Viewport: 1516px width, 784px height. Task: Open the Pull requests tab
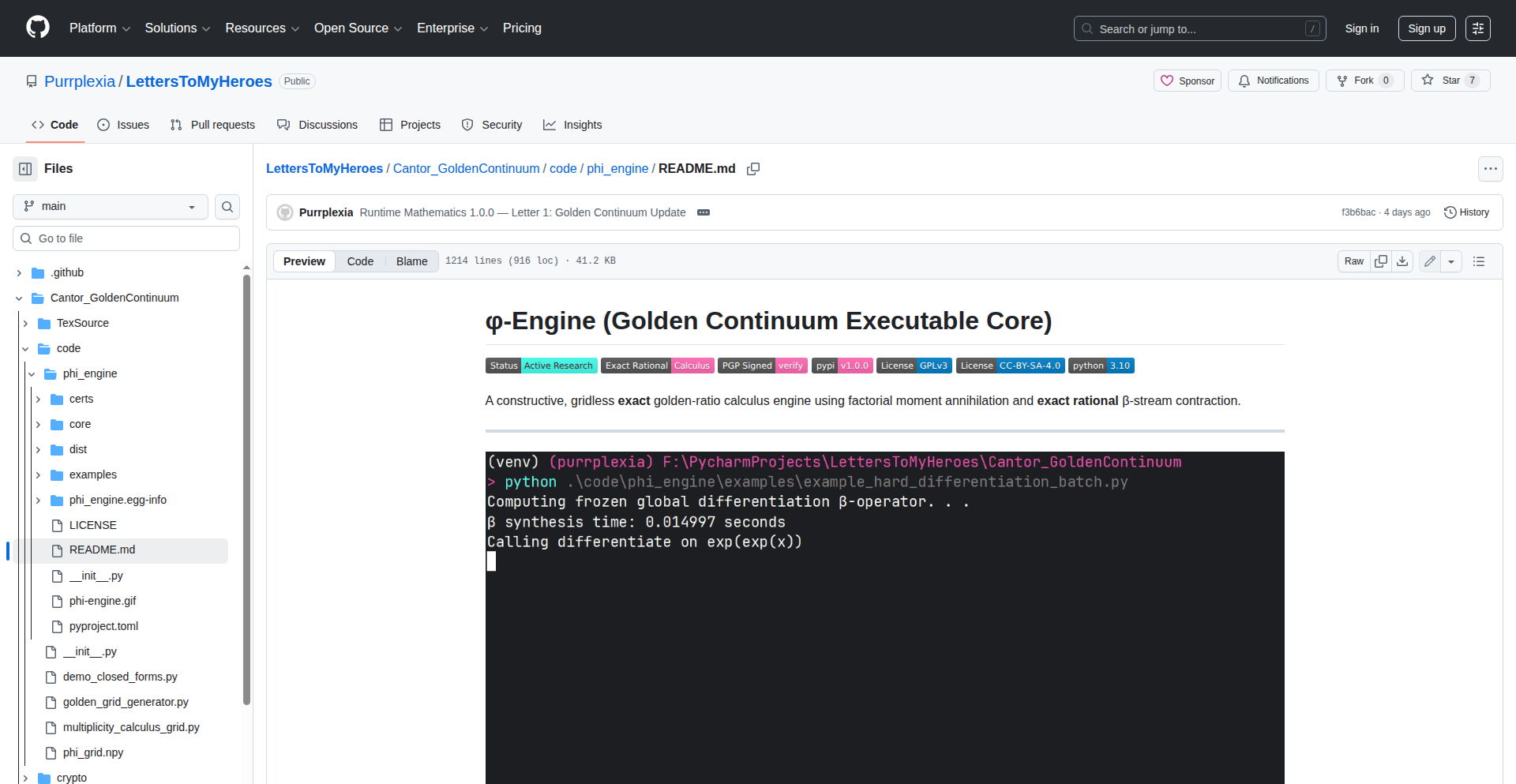(x=212, y=125)
